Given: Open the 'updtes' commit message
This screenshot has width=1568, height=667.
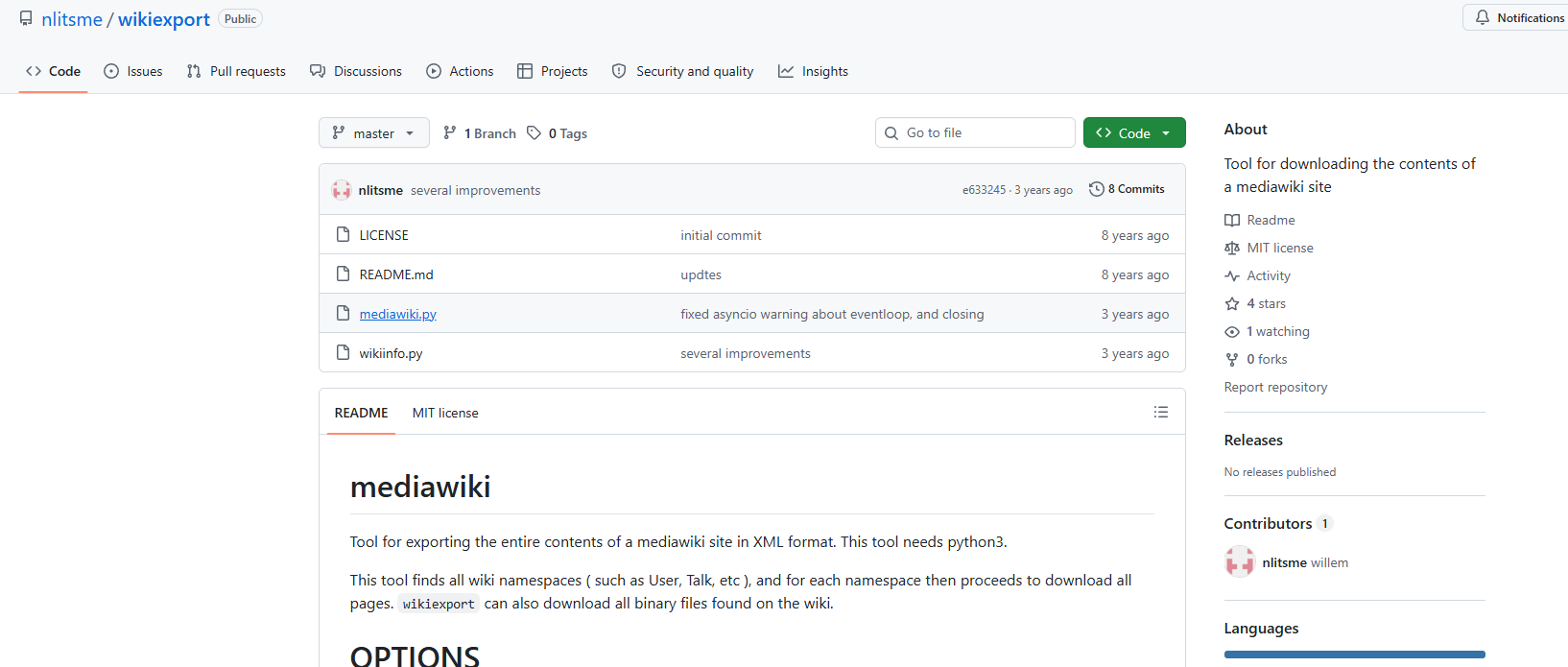Looking at the screenshot, I should click(x=701, y=274).
